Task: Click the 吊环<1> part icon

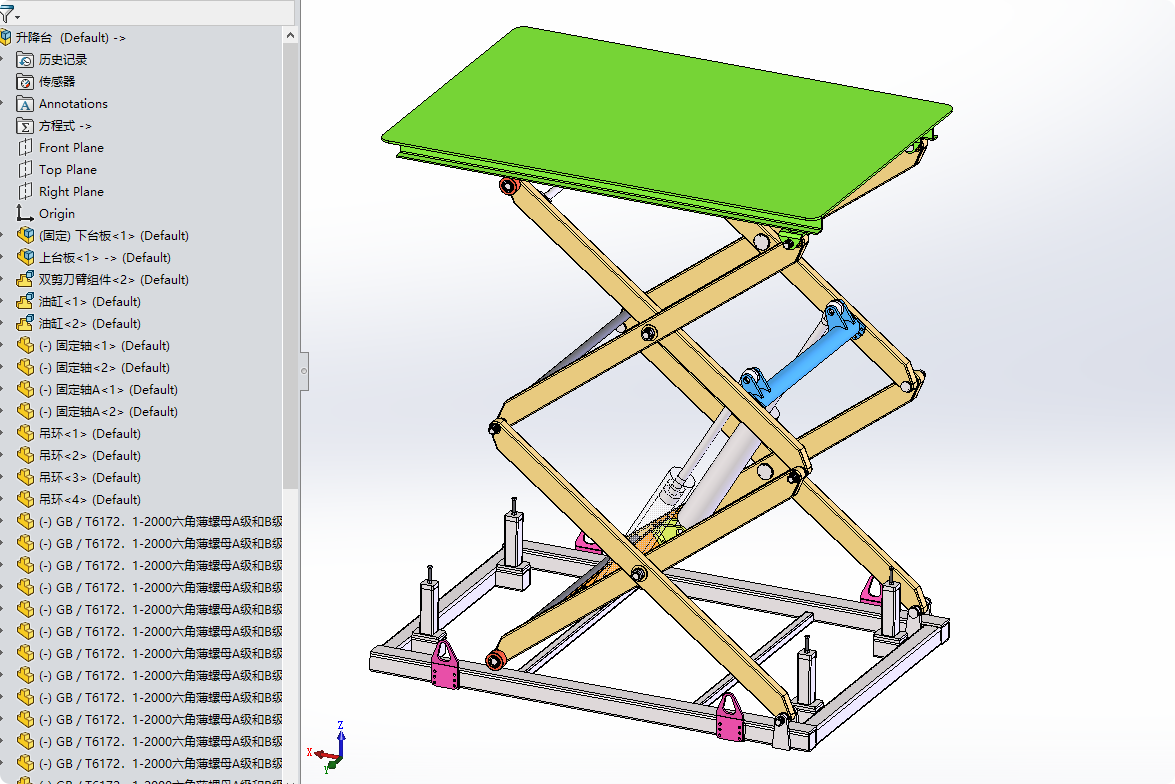Action: coord(25,433)
